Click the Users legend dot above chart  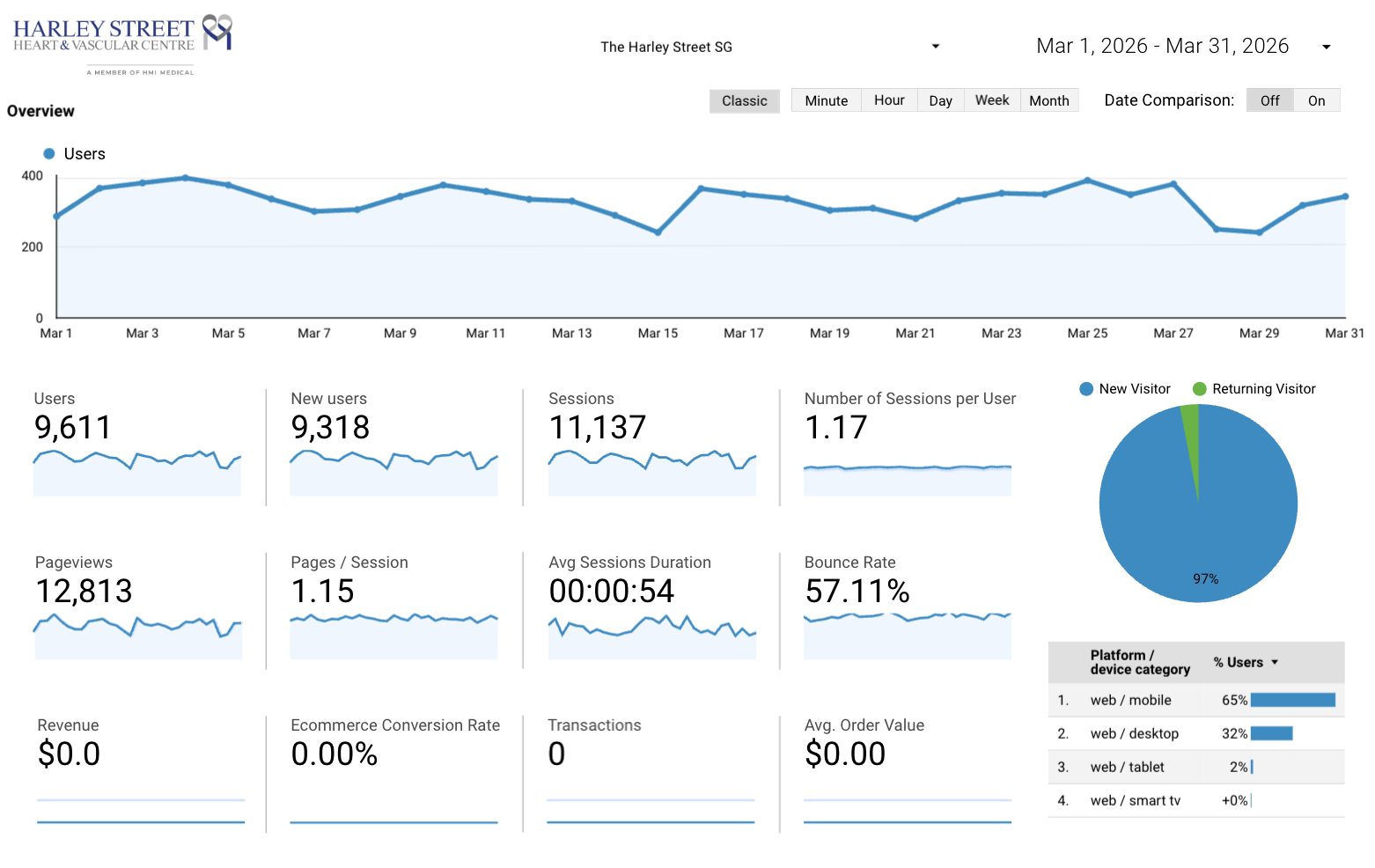tap(49, 153)
